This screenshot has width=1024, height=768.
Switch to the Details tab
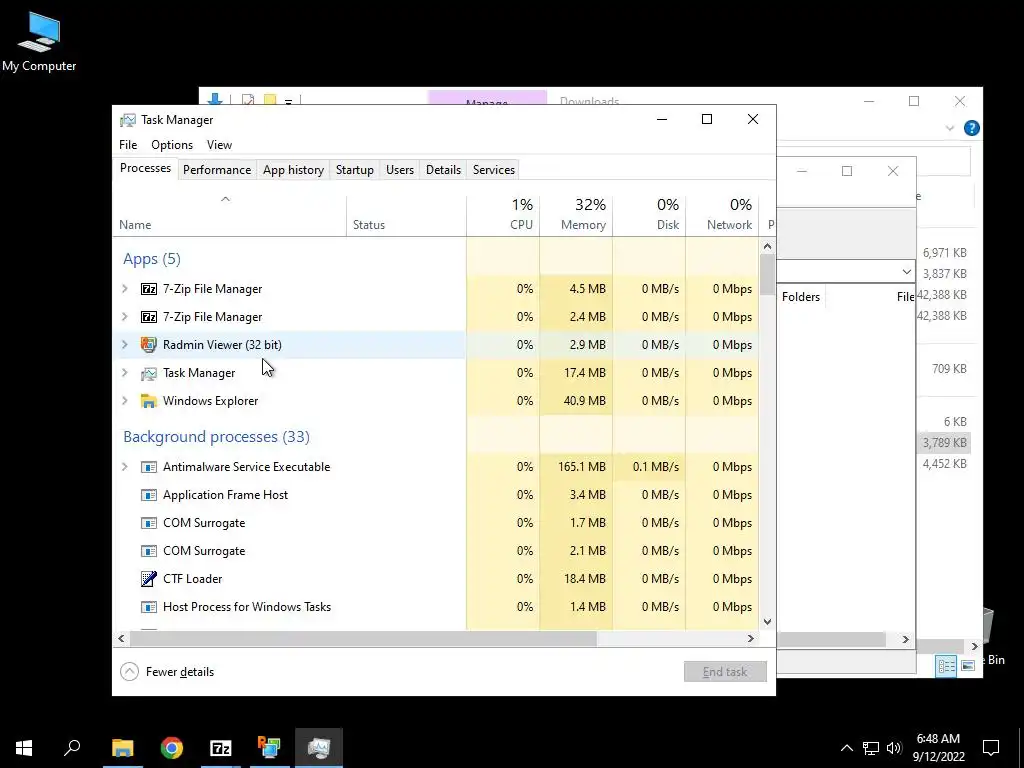pos(443,170)
